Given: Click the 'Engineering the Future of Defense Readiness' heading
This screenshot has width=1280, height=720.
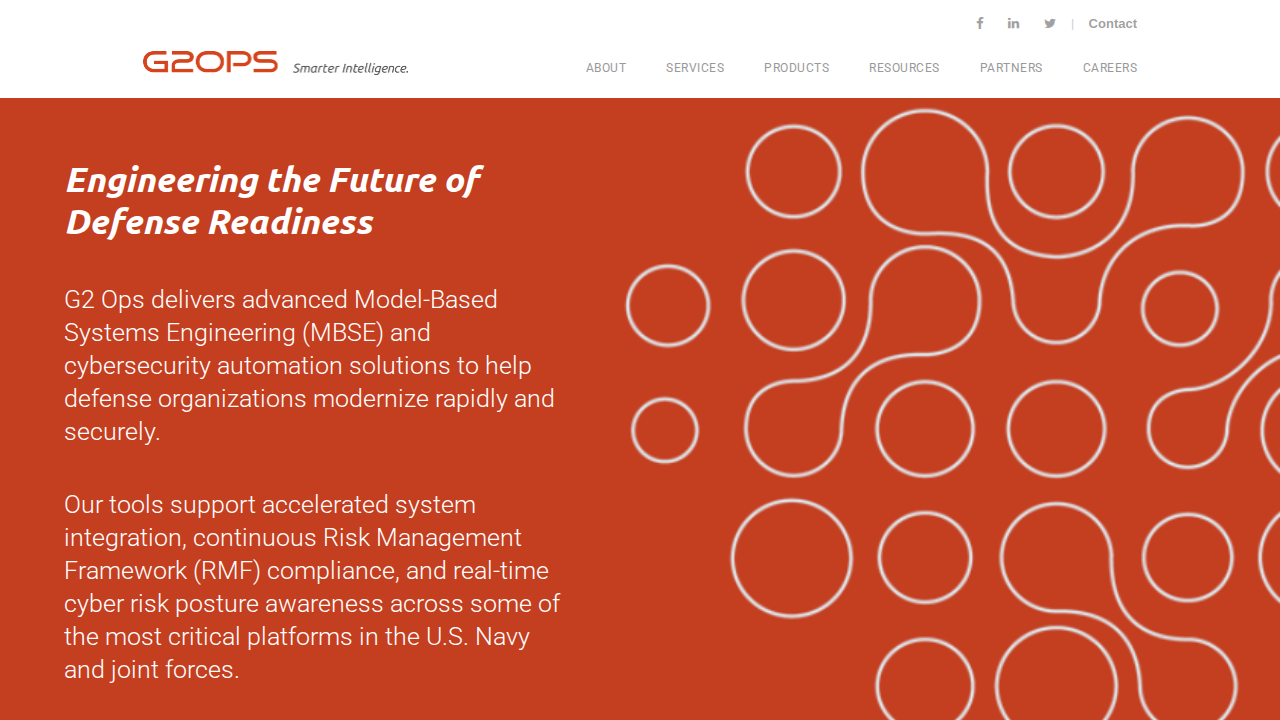Looking at the screenshot, I should pyautogui.click(x=273, y=201).
